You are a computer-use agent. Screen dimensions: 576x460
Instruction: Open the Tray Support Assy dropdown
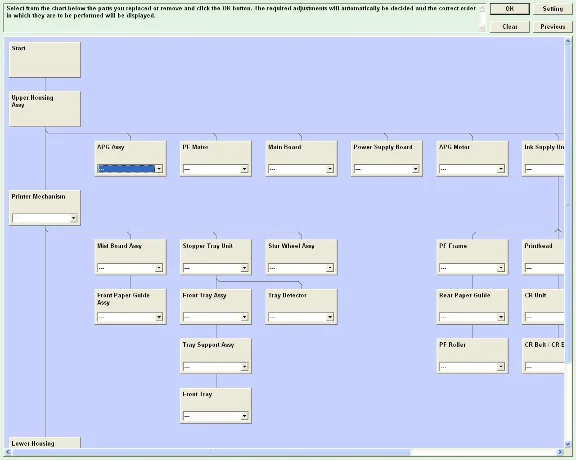click(x=244, y=366)
